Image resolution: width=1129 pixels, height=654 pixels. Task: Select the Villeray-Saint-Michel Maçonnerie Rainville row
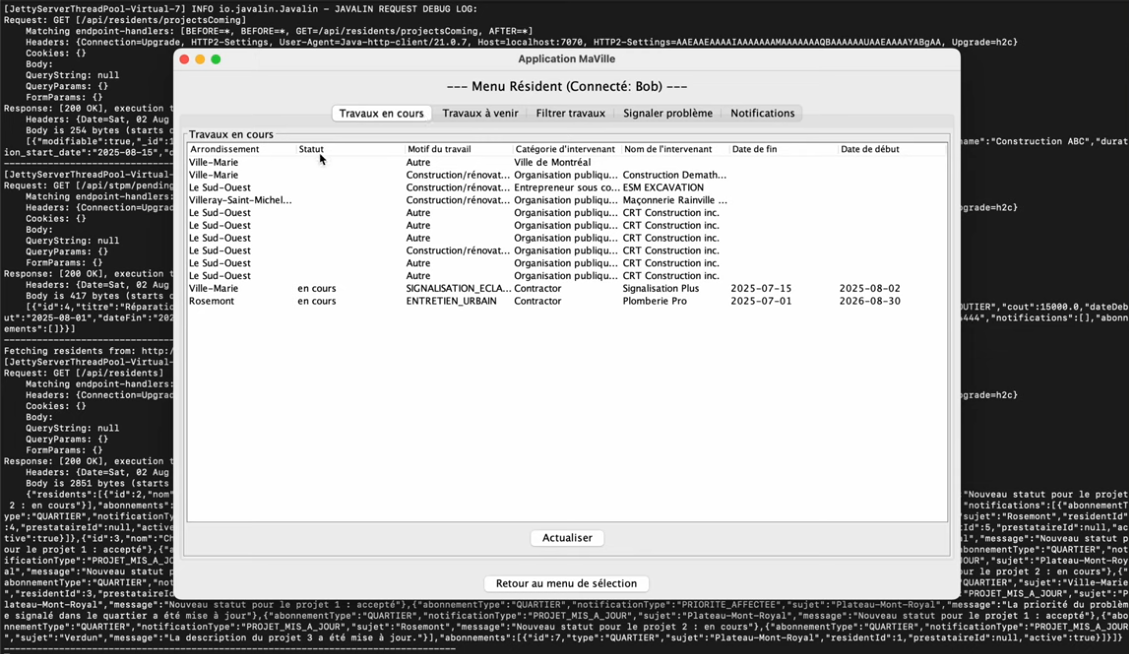pos(567,200)
